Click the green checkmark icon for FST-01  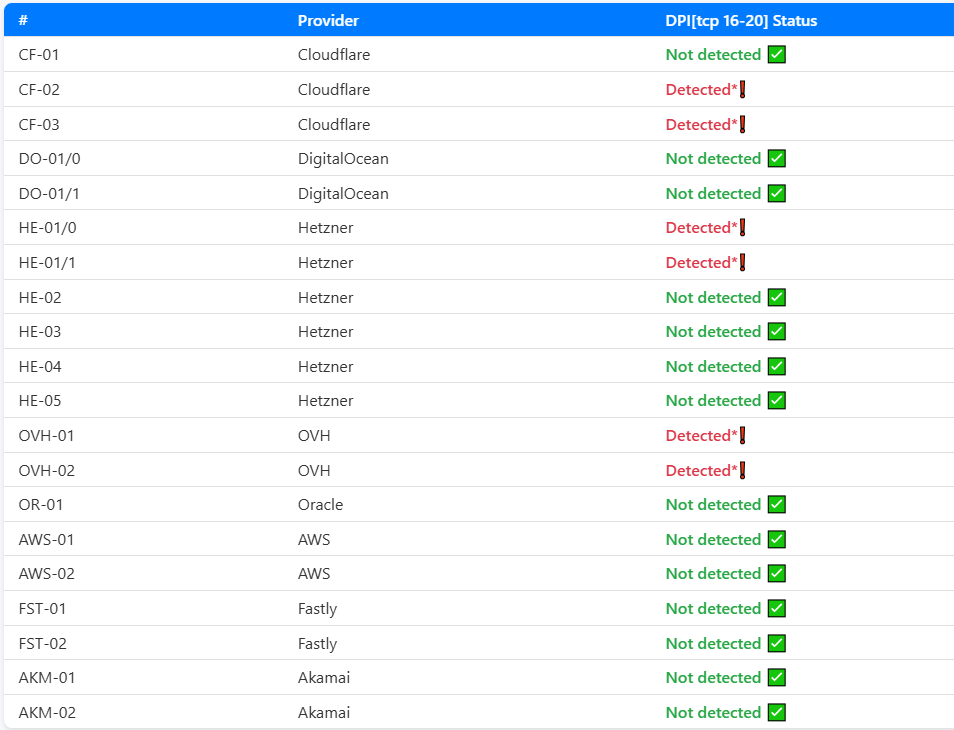coord(777,609)
